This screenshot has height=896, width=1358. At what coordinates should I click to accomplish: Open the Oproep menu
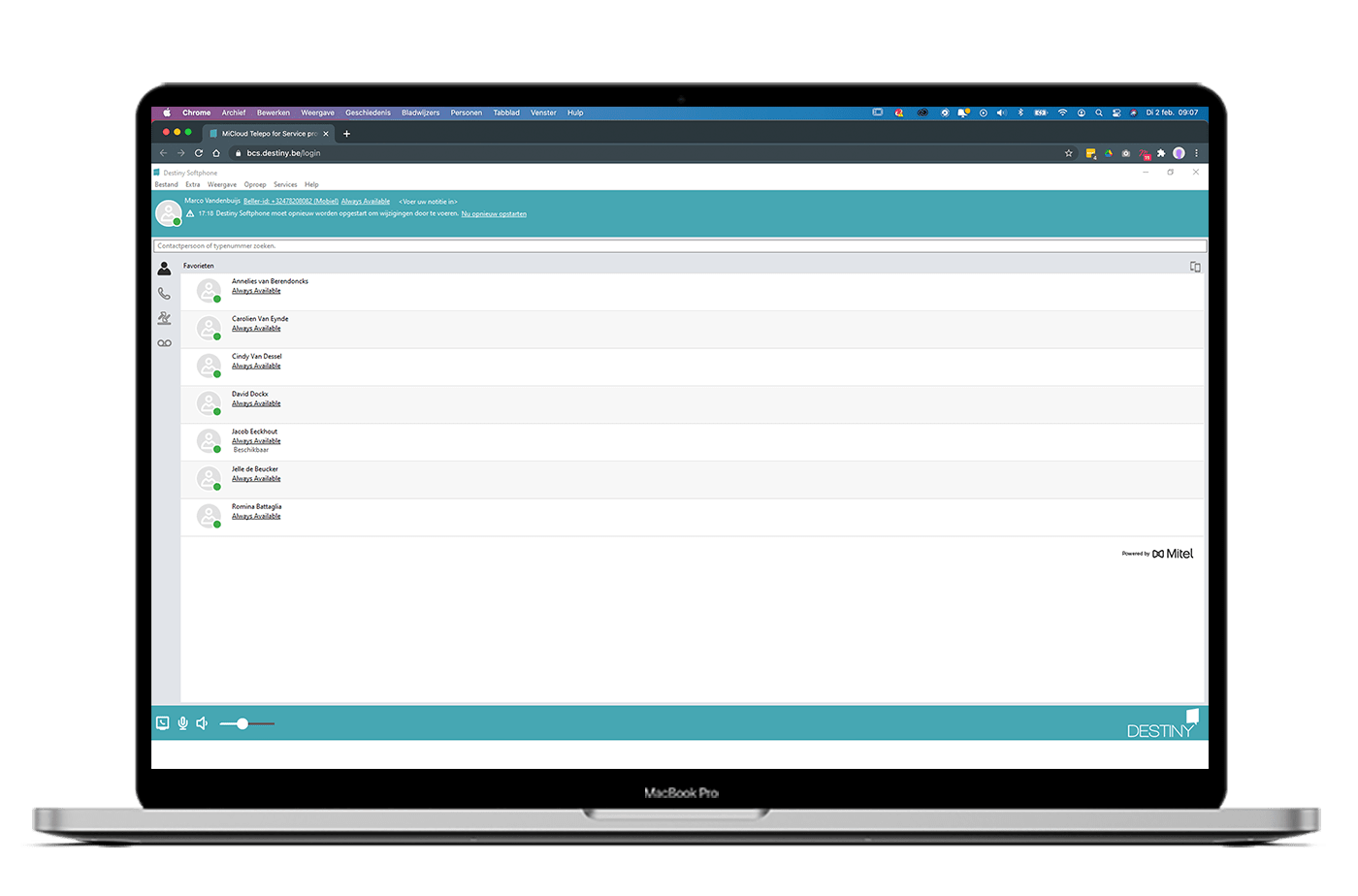pos(255,184)
